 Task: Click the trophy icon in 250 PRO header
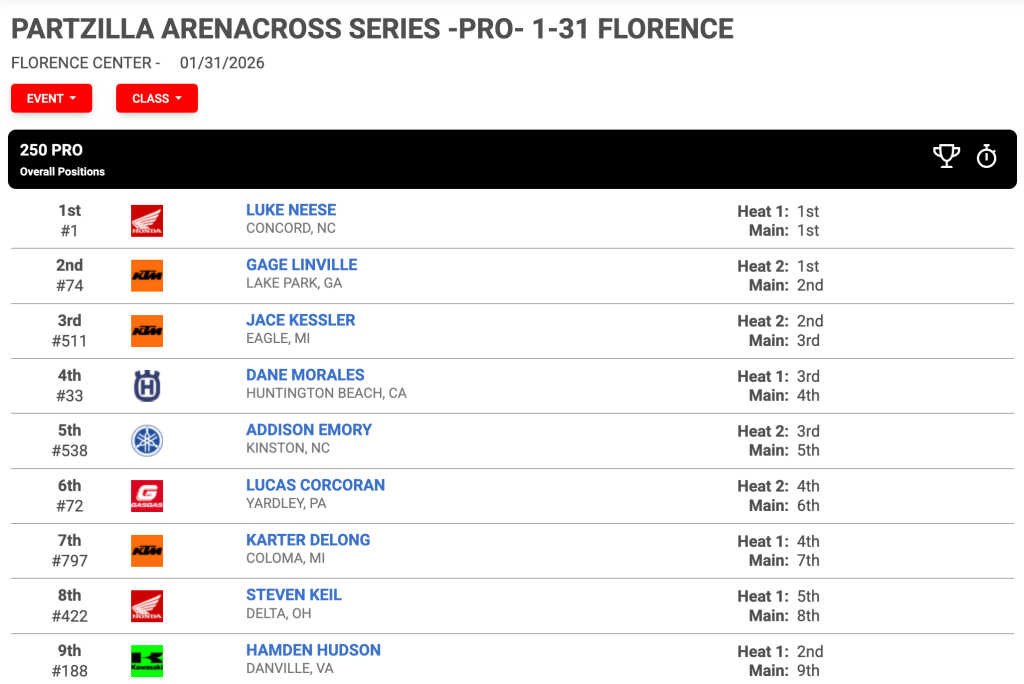click(x=946, y=157)
